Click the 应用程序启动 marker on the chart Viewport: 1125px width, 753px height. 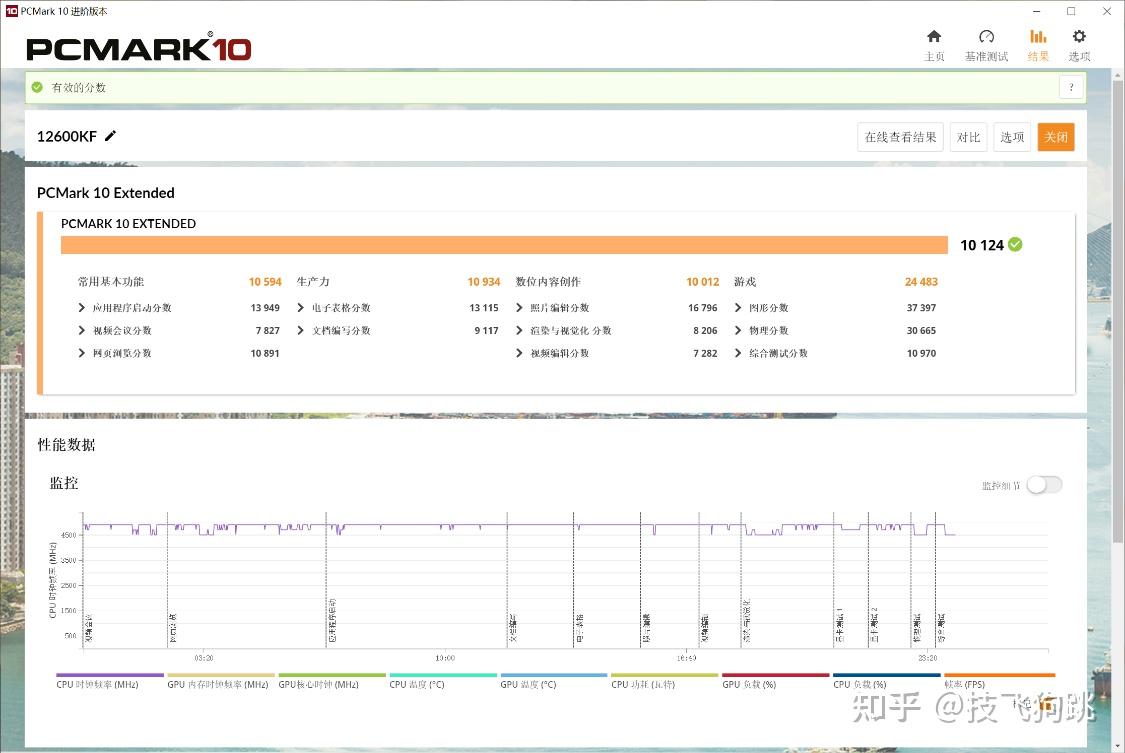point(332,620)
